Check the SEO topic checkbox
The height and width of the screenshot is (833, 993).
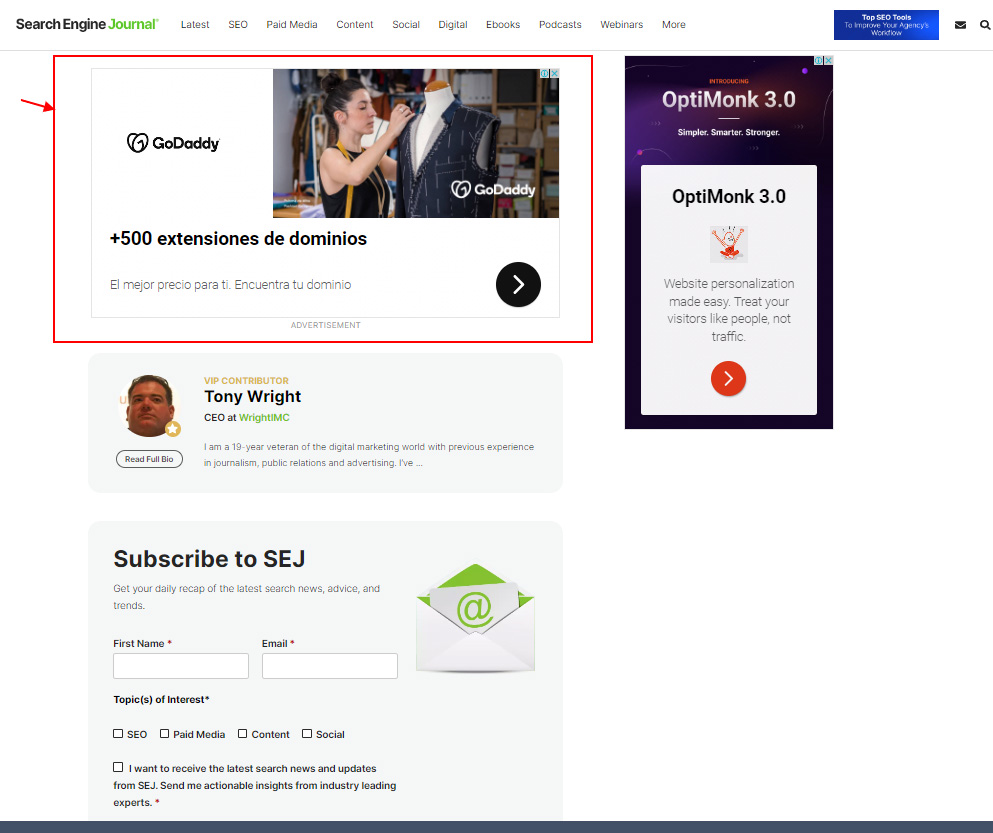118,734
